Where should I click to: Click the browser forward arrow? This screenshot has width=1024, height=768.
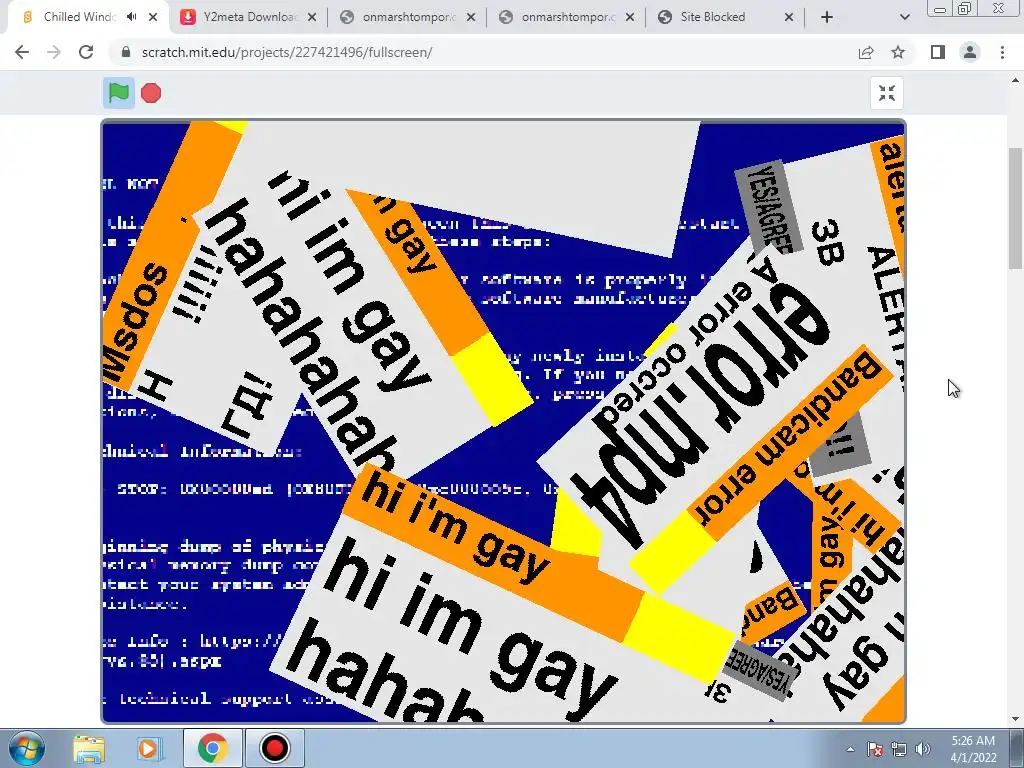(x=54, y=52)
